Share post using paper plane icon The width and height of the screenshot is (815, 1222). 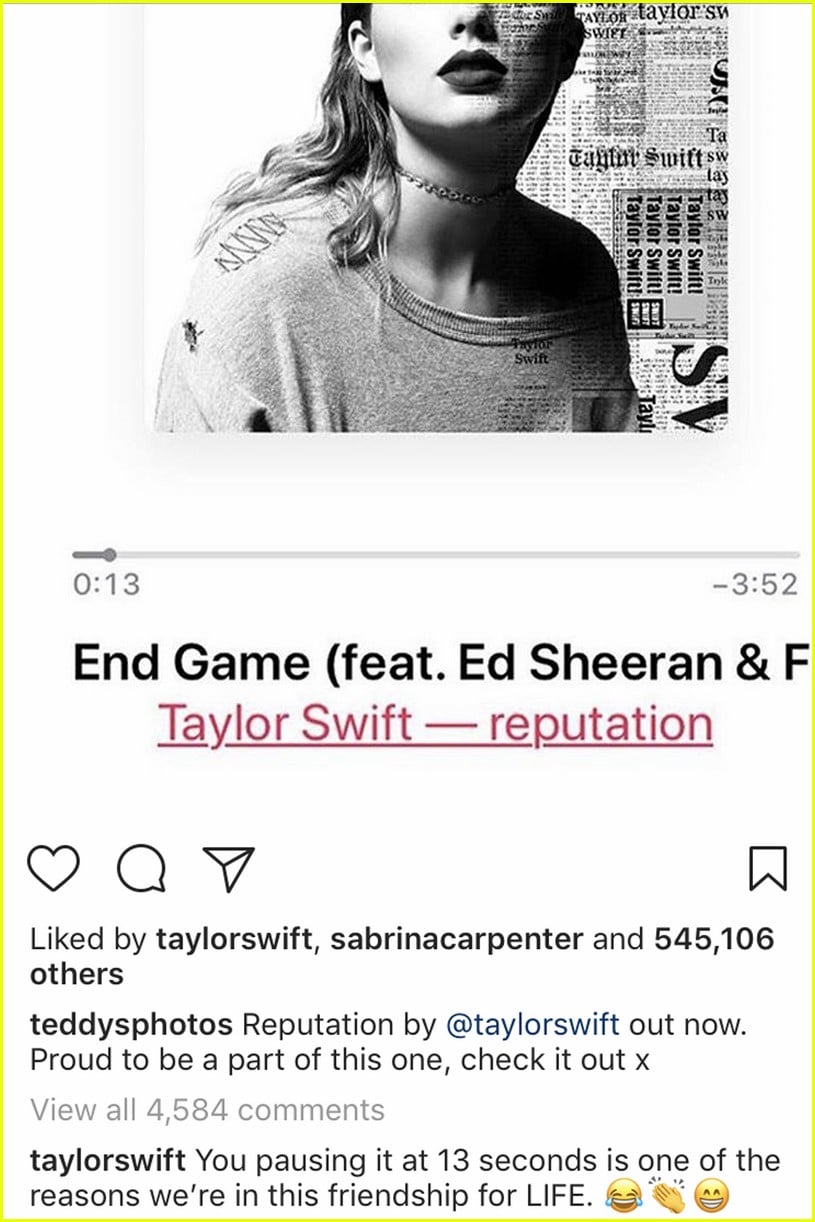[x=228, y=868]
